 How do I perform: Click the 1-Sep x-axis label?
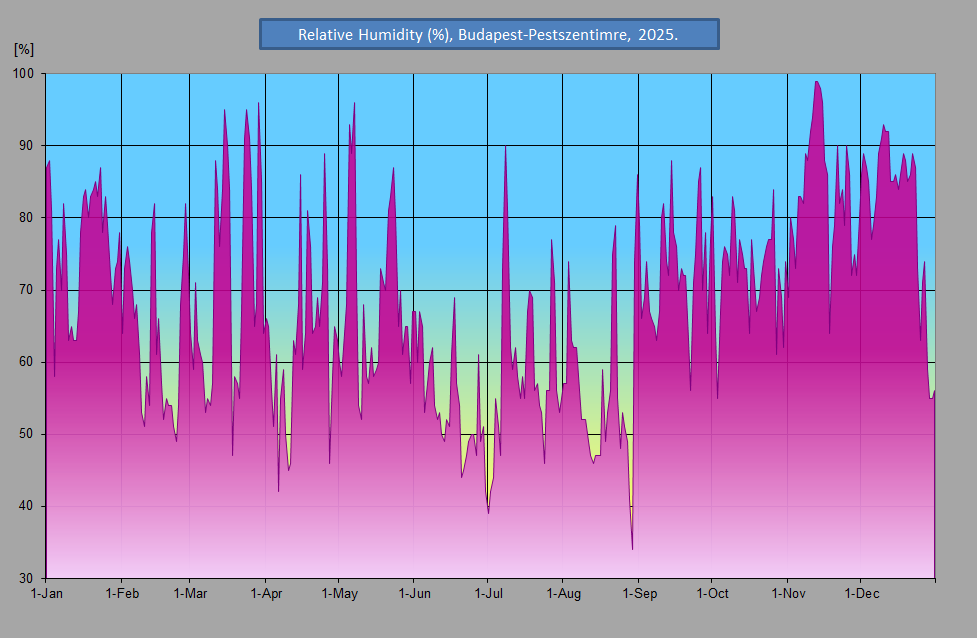[639, 593]
